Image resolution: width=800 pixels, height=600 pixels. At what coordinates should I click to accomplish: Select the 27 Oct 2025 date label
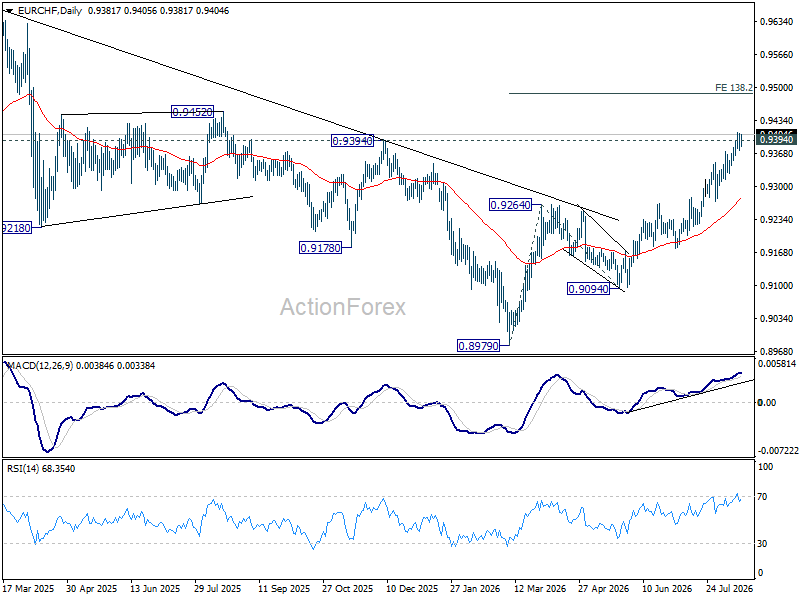[x=347, y=589]
